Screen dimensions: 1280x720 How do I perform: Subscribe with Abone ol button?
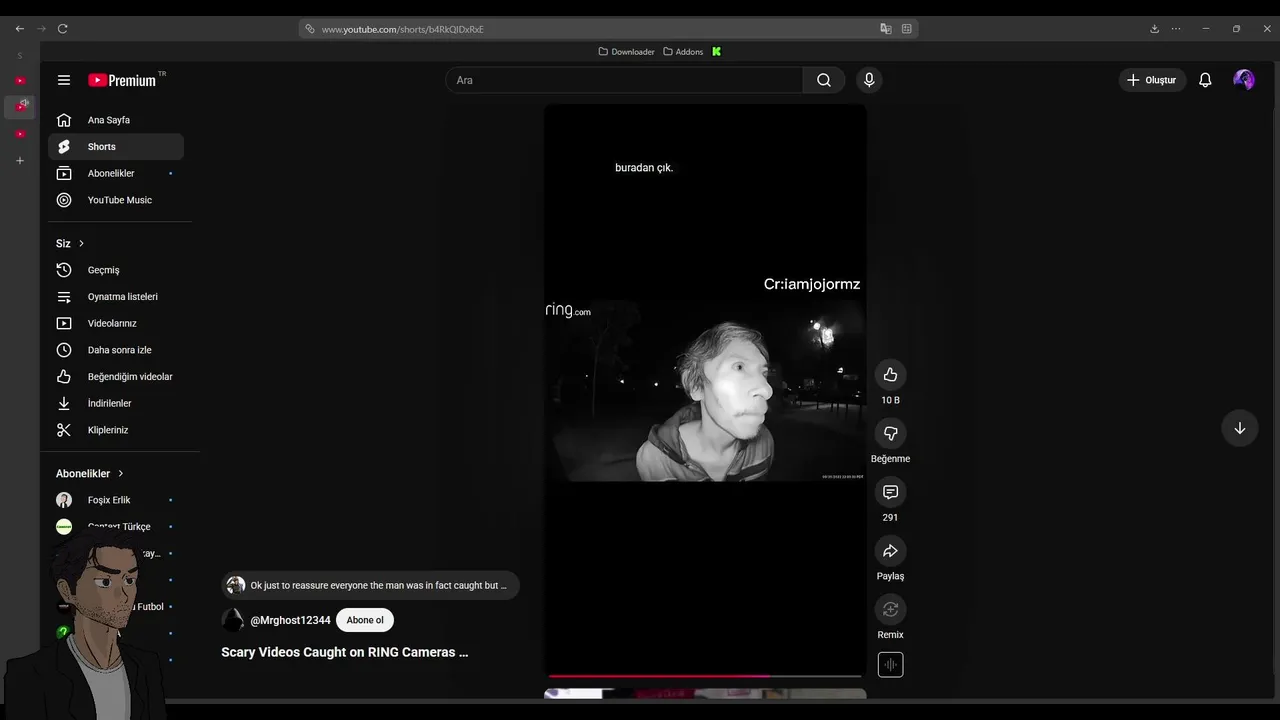coord(365,620)
